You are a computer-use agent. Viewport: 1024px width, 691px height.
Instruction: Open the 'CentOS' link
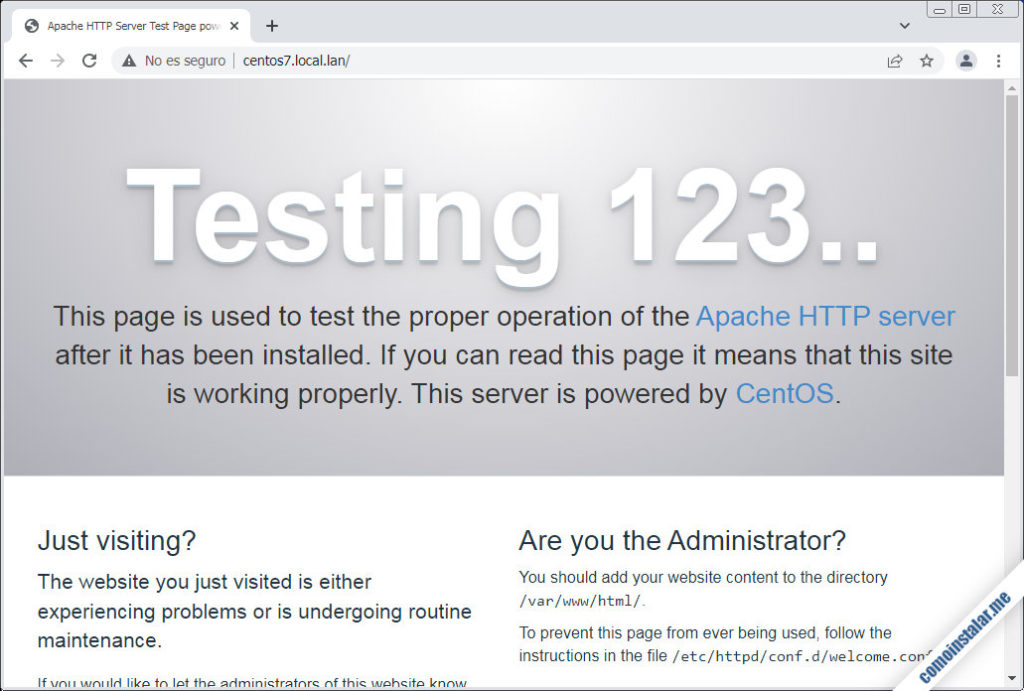tap(785, 394)
